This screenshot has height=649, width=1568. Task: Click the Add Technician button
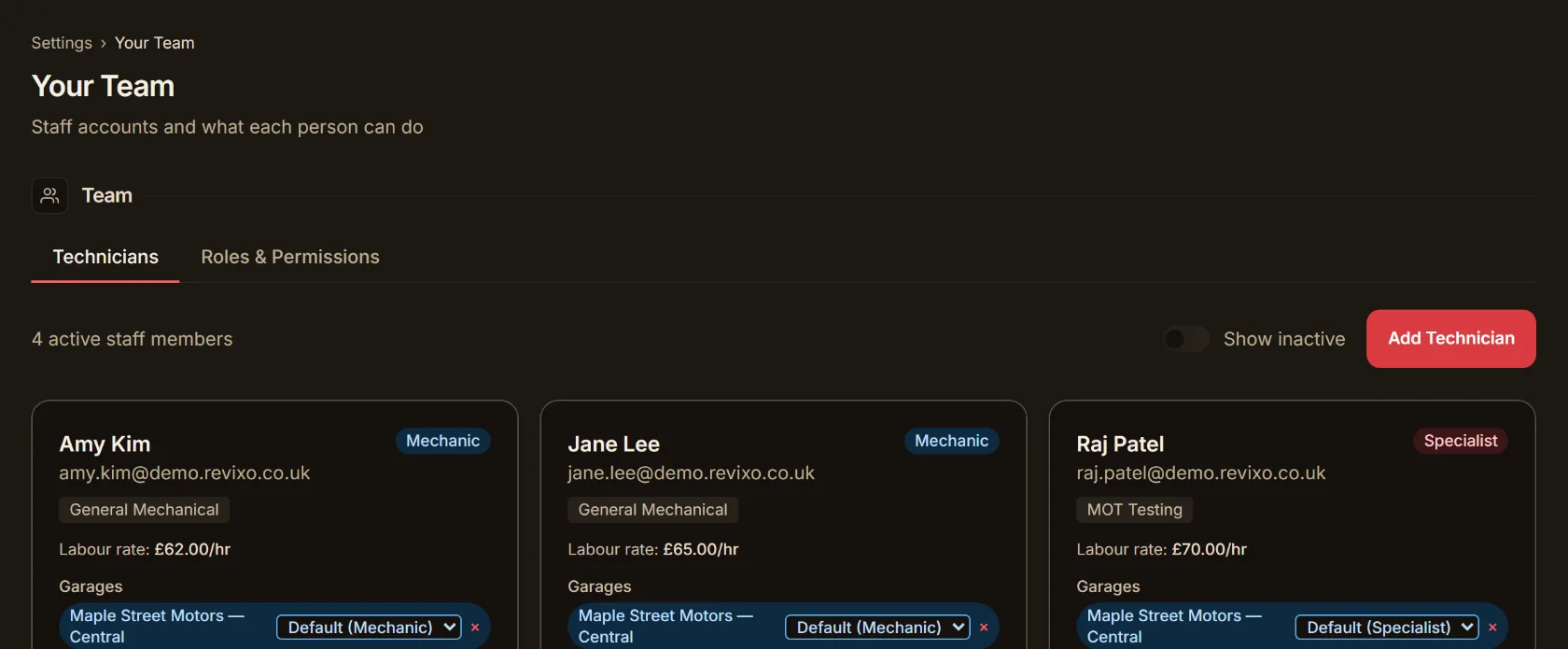pos(1451,339)
